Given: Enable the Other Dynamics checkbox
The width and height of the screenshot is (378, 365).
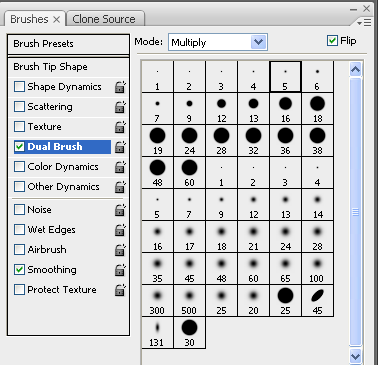Looking at the screenshot, I should point(19,187).
